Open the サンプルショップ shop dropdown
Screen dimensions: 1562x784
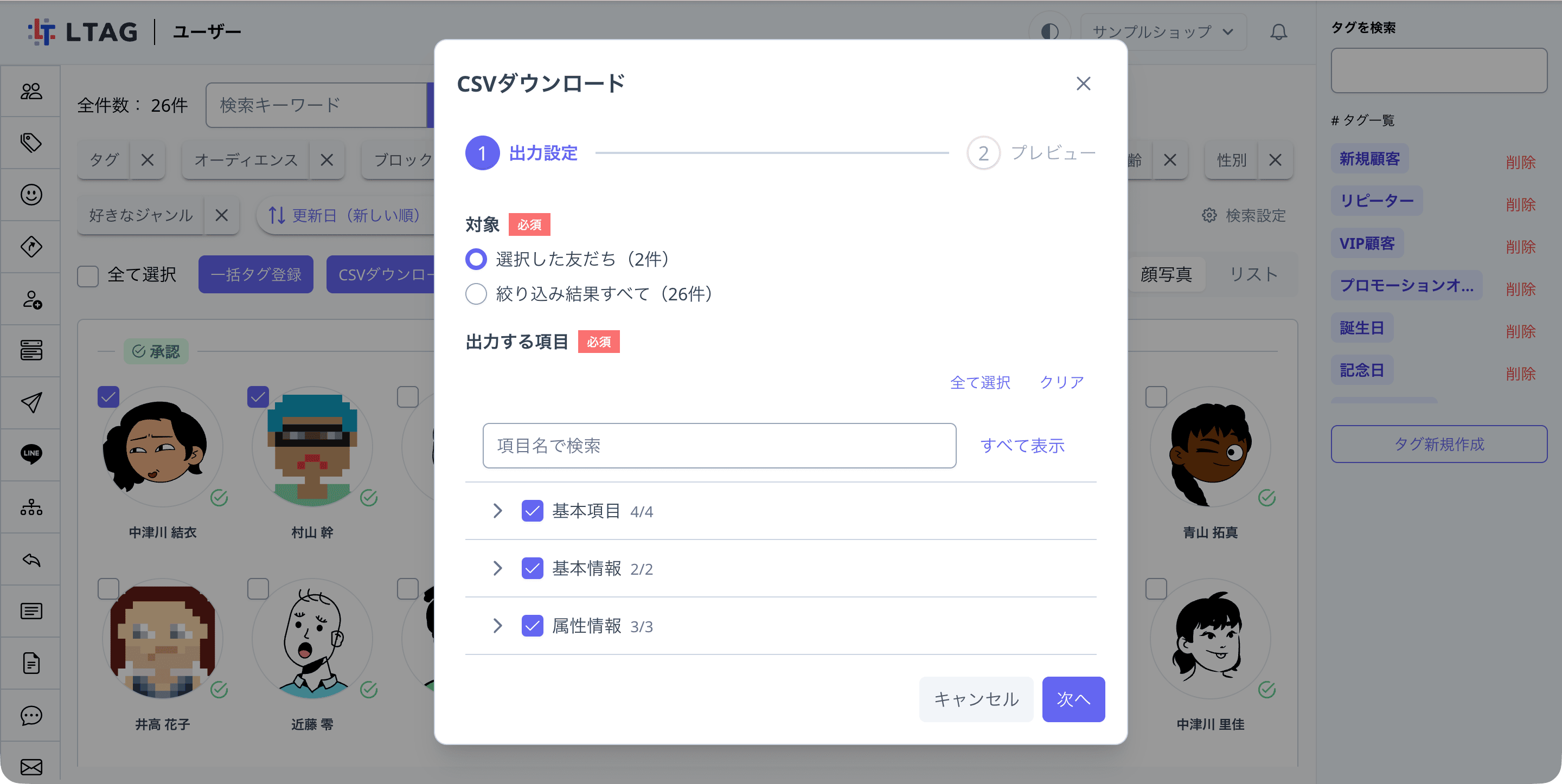[x=1163, y=31]
